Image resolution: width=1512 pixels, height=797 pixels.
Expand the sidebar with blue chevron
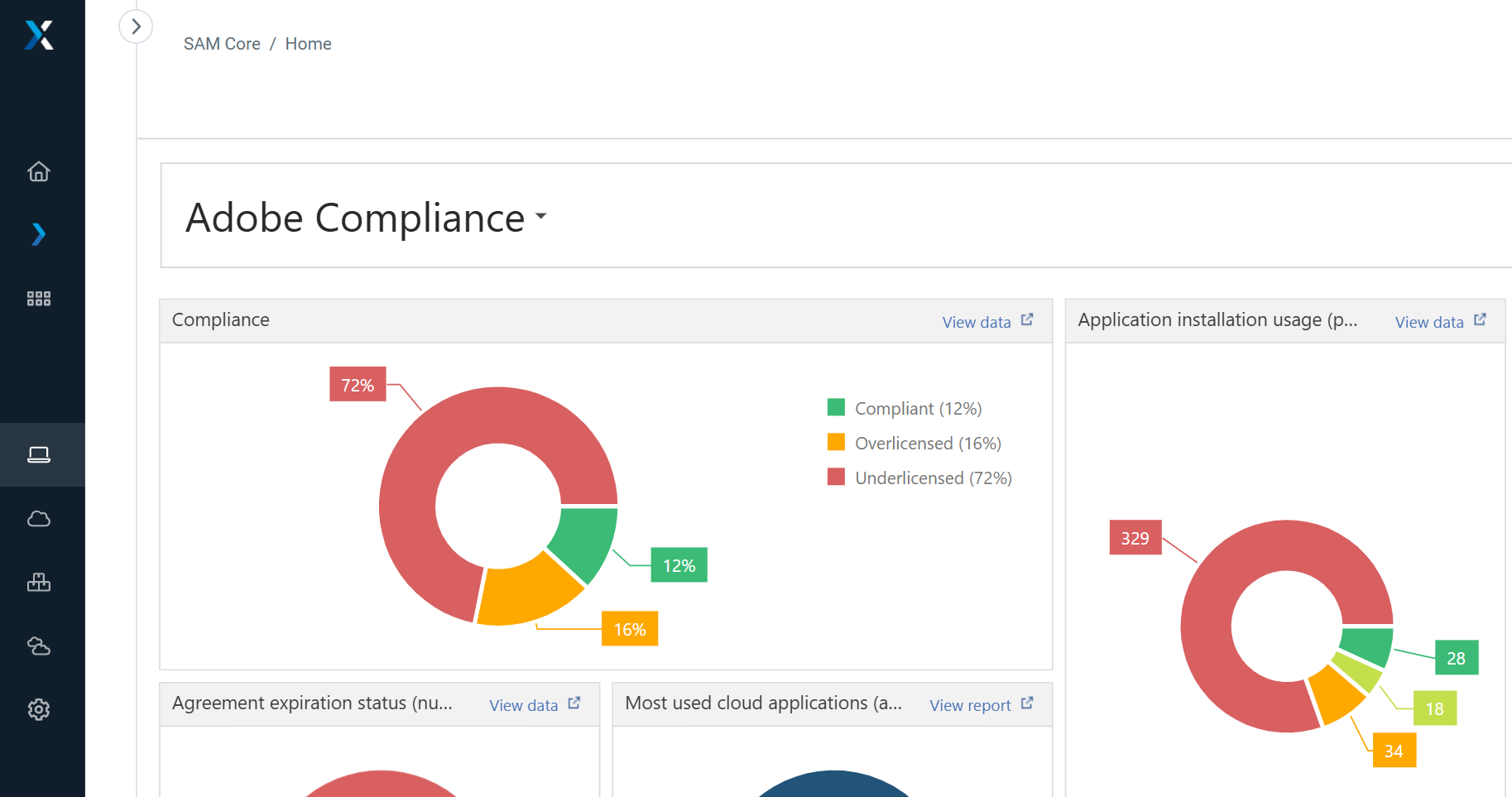point(39,234)
